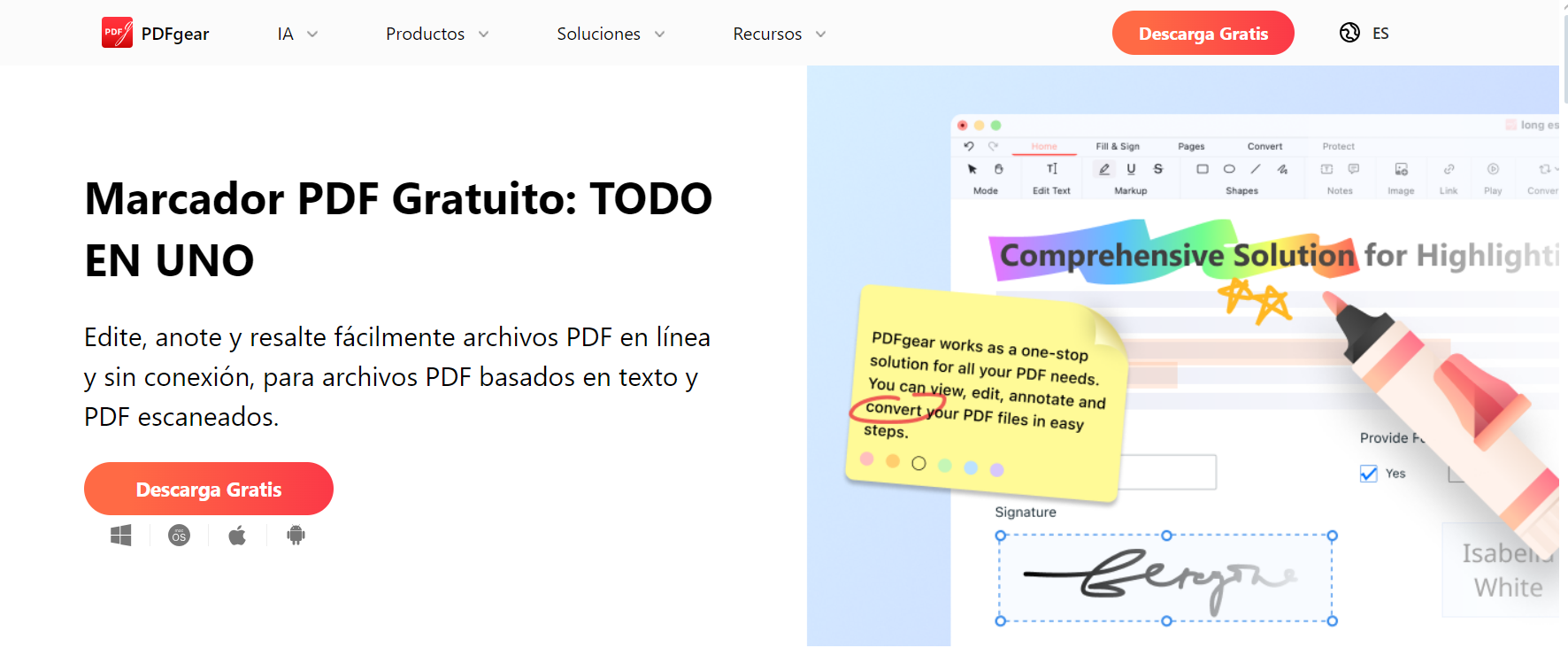Screen dimensions: 1568x648
Task: Click the Apple iOS platform icon
Action: pos(237,536)
